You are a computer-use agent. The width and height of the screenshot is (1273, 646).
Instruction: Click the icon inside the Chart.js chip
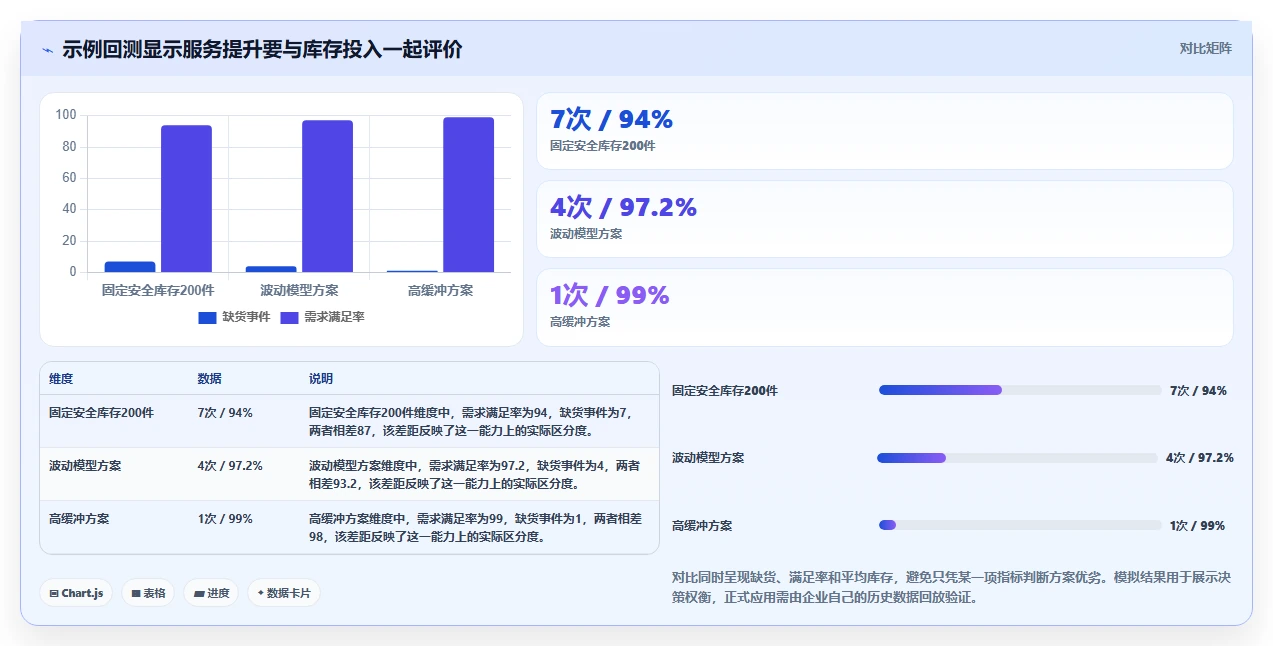point(54,593)
